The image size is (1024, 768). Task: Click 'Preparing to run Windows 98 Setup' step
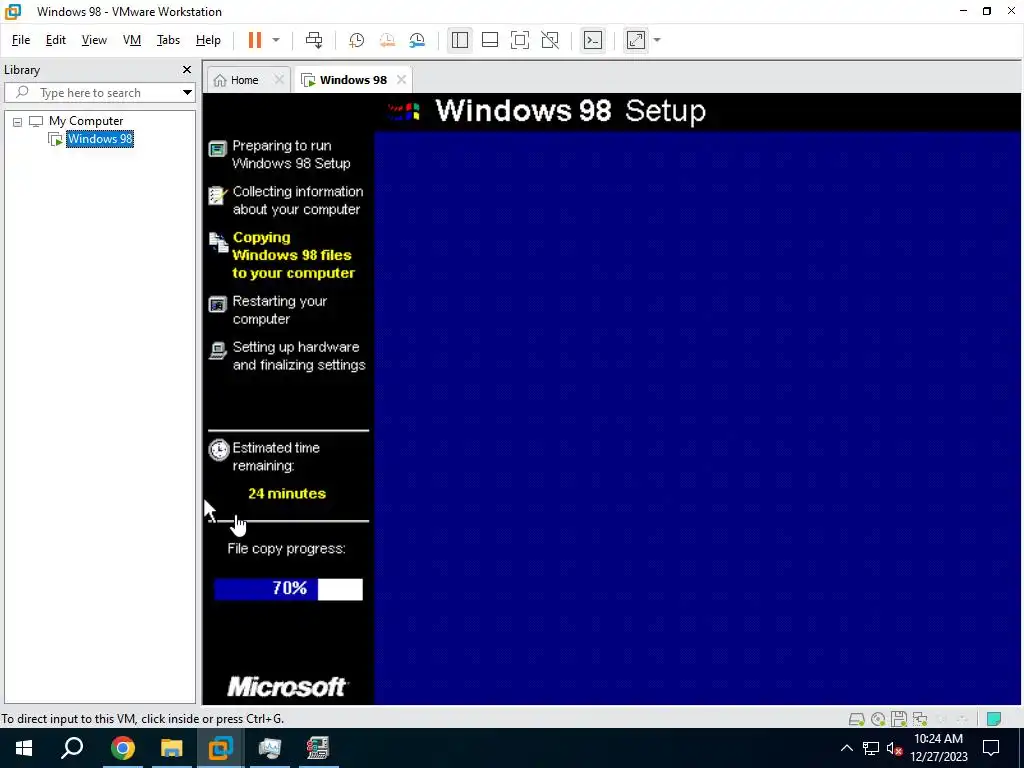(x=291, y=155)
